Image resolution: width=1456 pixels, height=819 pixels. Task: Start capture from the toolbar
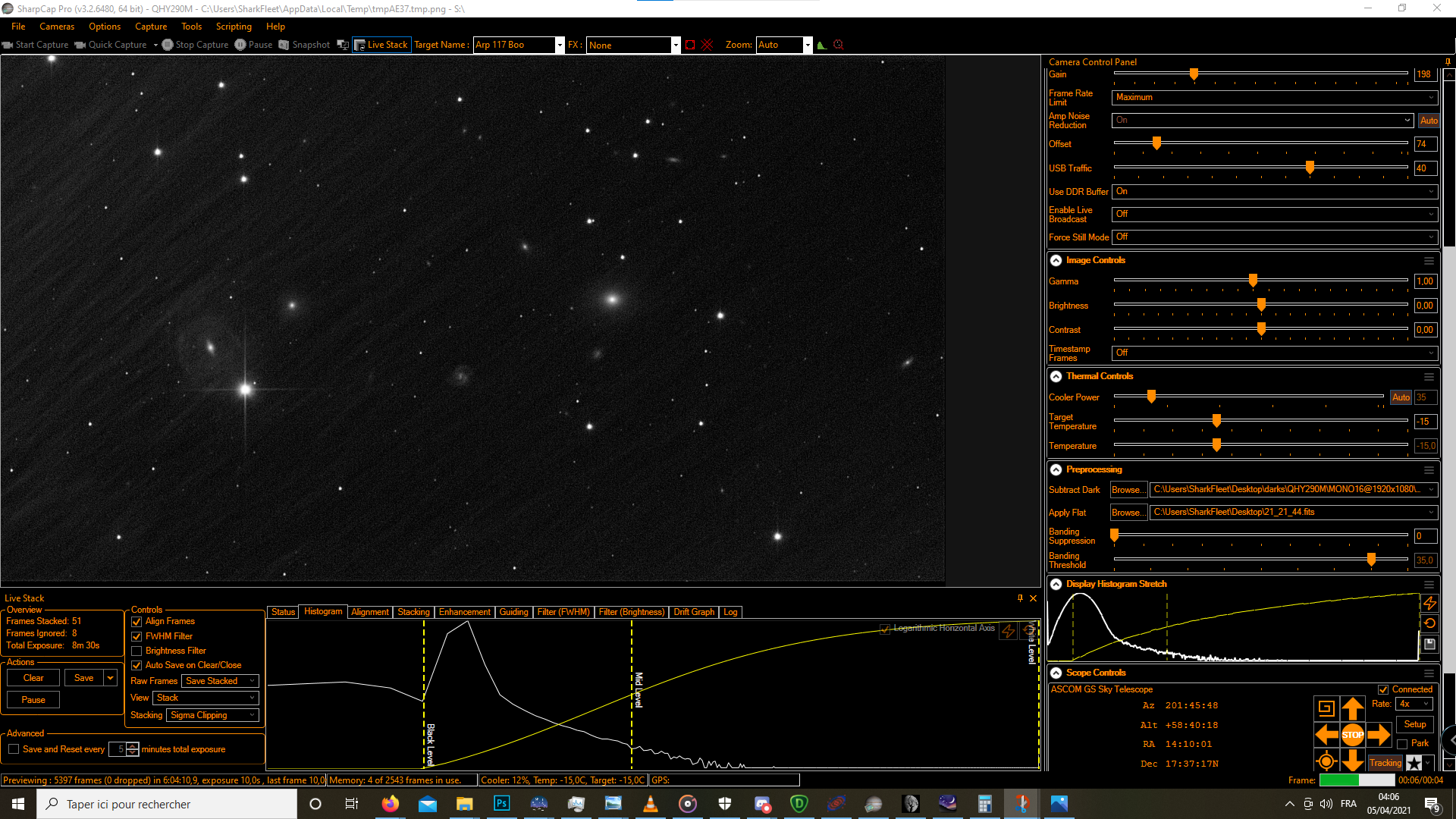click(35, 45)
